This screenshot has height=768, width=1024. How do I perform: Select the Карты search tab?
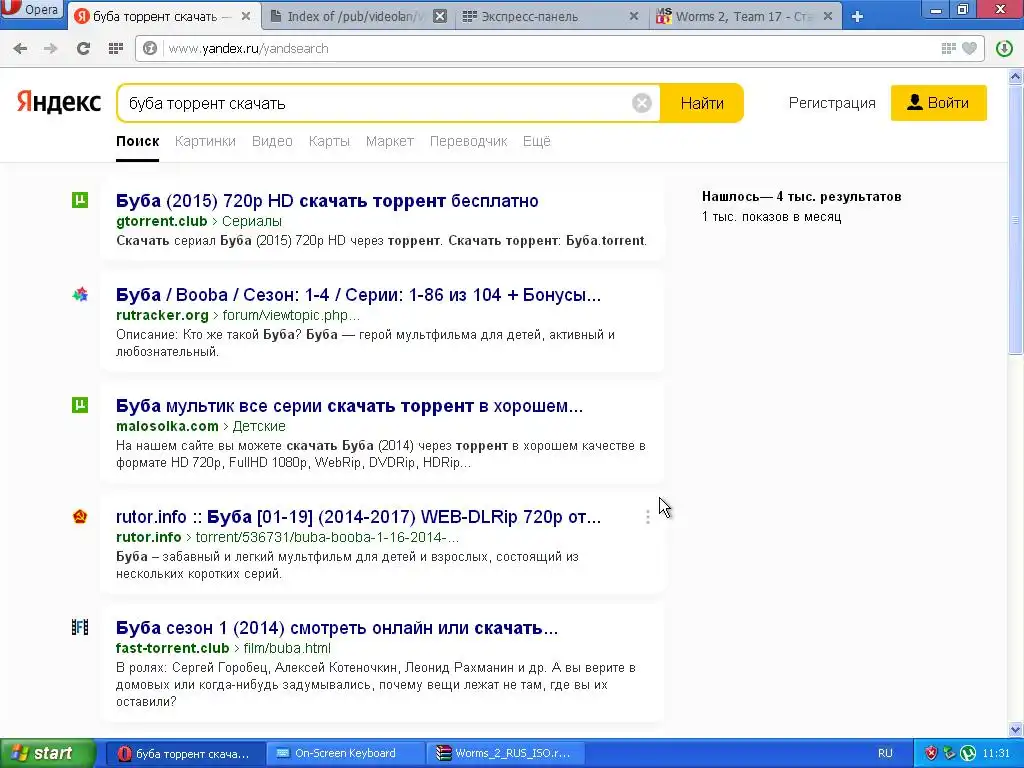[329, 141]
